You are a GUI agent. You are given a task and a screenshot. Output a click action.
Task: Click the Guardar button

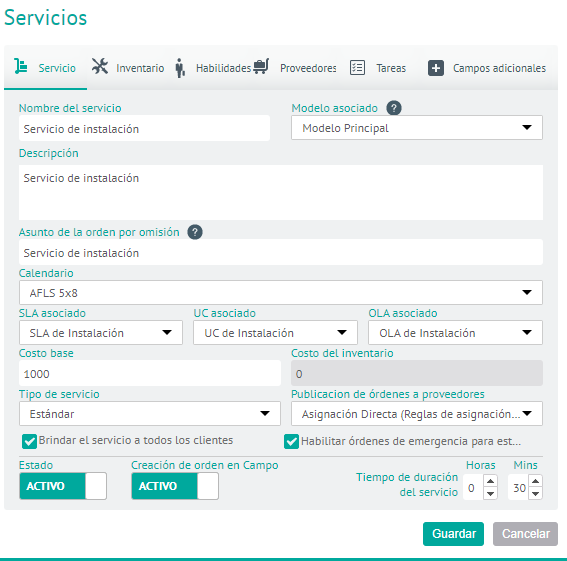(x=453, y=534)
